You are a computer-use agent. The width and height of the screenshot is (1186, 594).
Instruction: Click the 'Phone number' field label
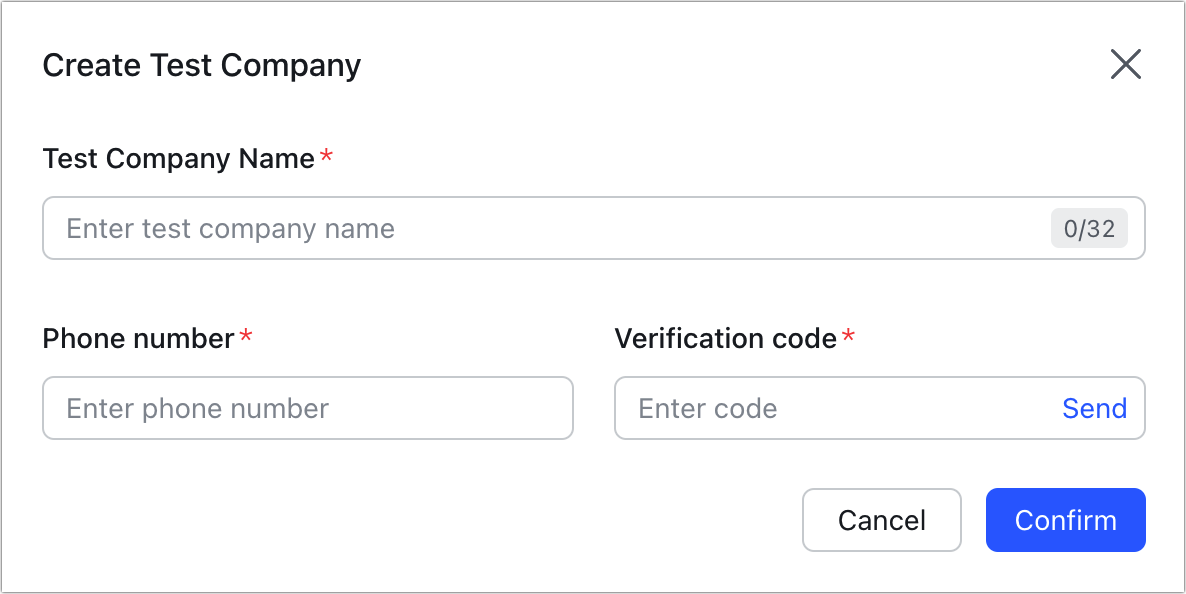click(138, 338)
